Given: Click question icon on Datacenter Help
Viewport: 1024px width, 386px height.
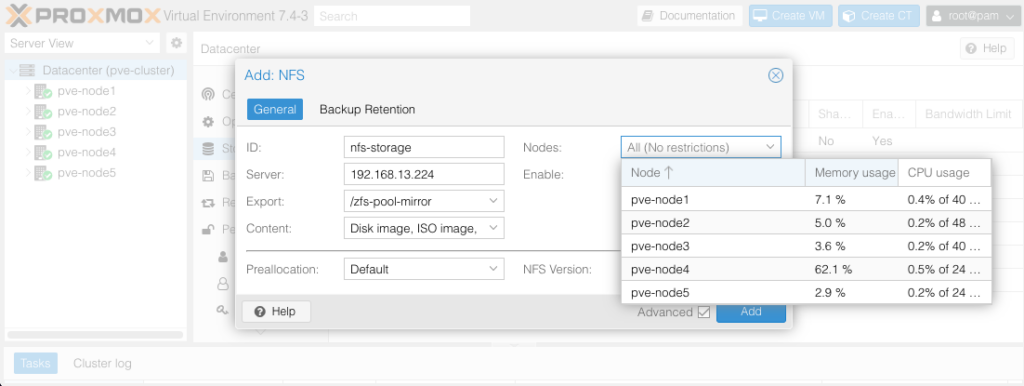Looking at the screenshot, I should click(x=971, y=48).
